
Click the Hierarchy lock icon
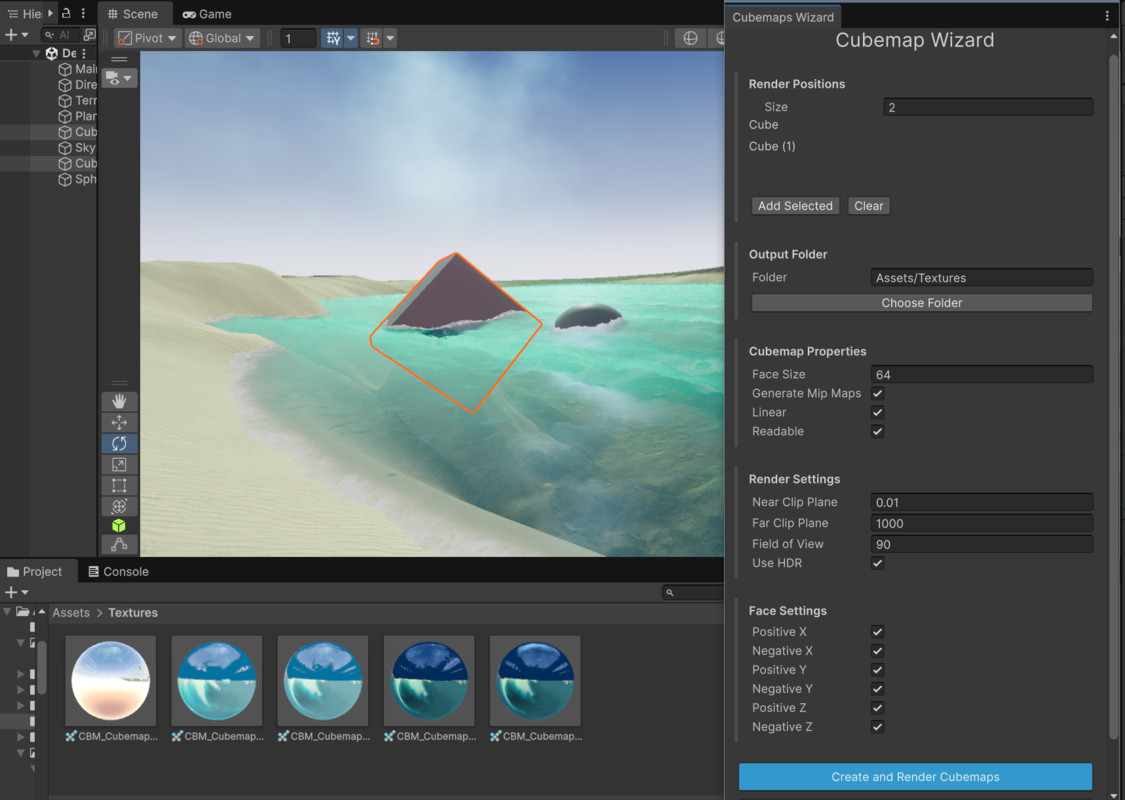pyautogui.click(x=66, y=13)
